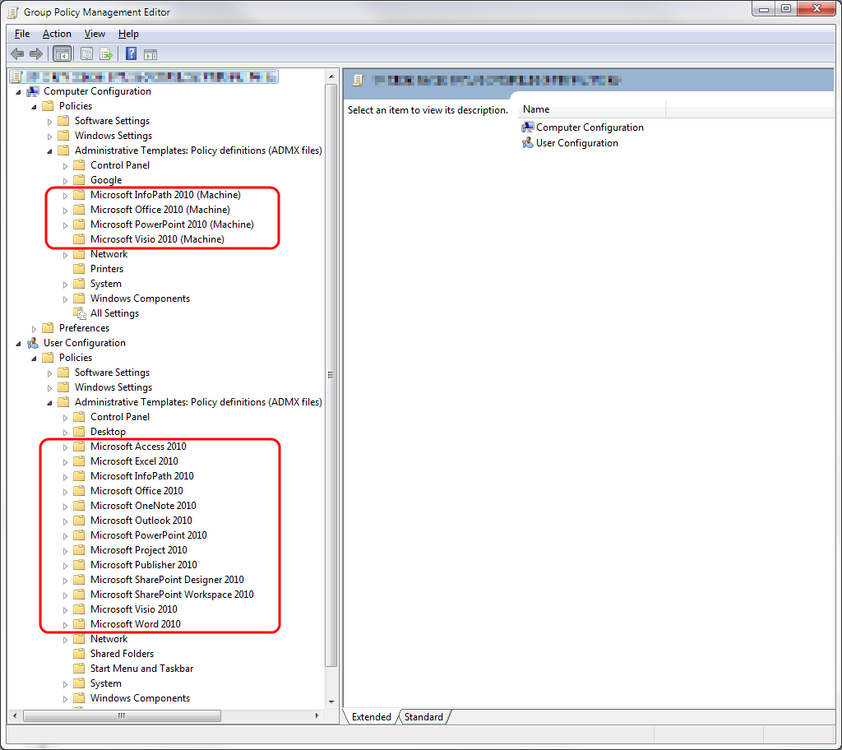The height and width of the screenshot is (750, 842).
Task: Select Microsoft Office 2010 under User Configuration
Action: pos(136,491)
